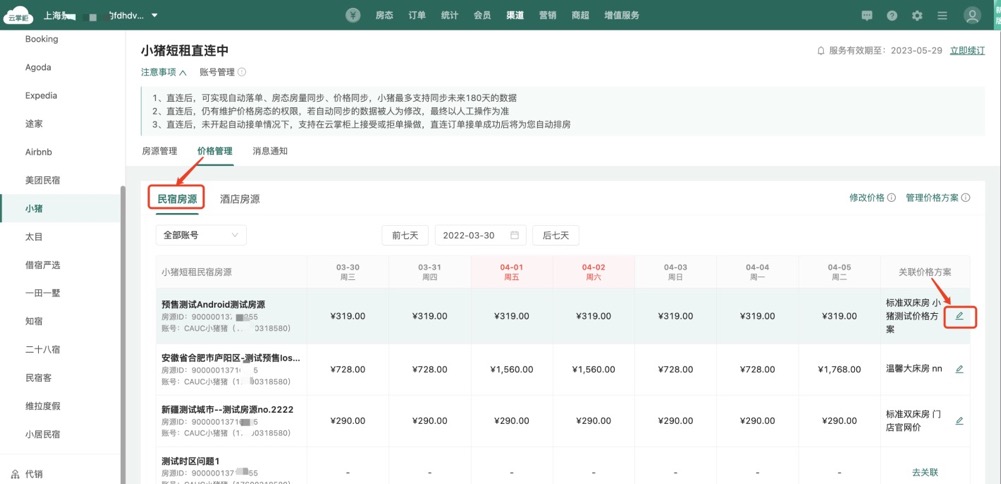This screenshot has height=484, width=1001.
Task: Click the help question mark icon
Action: [892, 16]
